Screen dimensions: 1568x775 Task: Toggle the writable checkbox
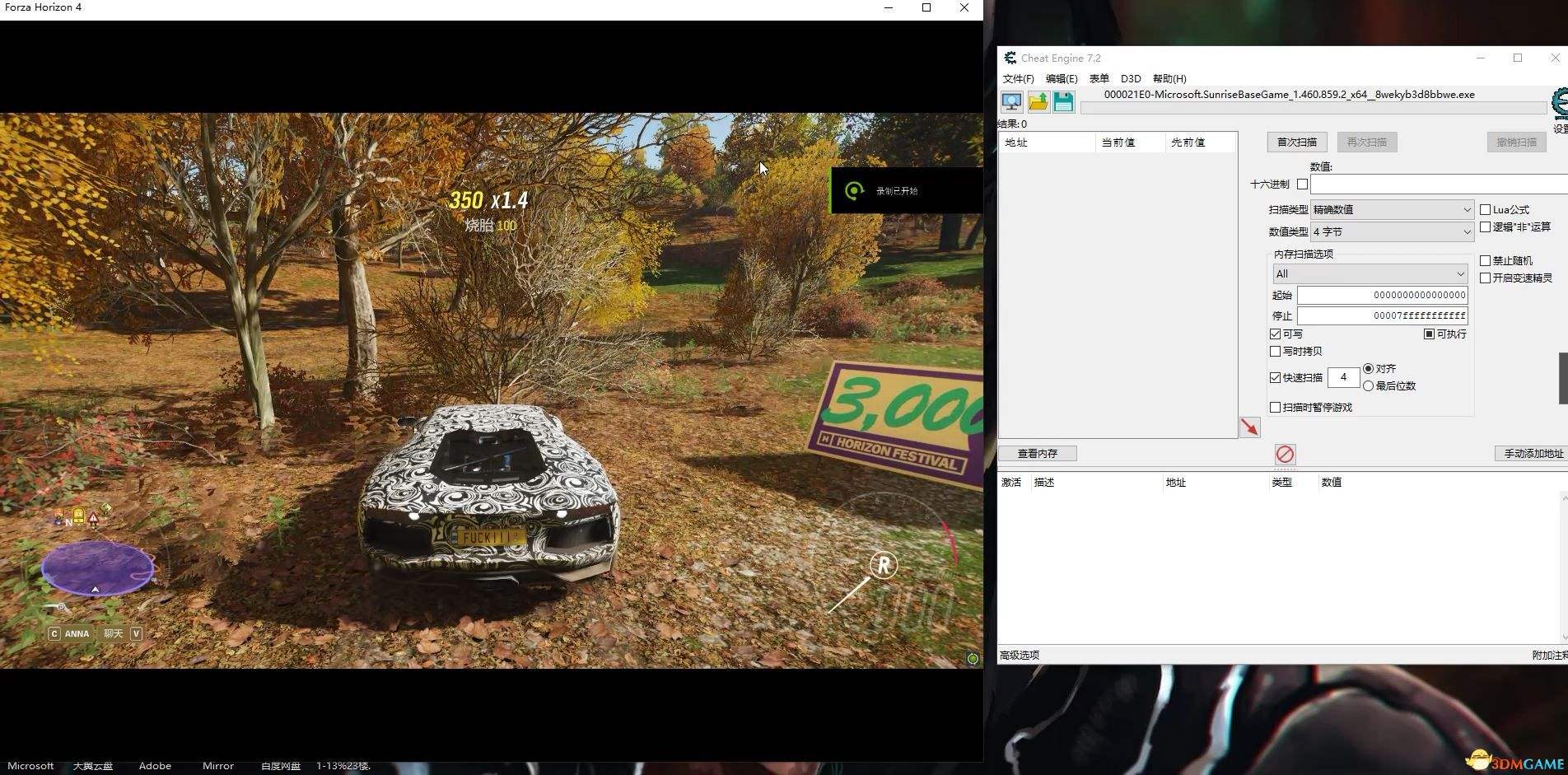pos(1276,334)
